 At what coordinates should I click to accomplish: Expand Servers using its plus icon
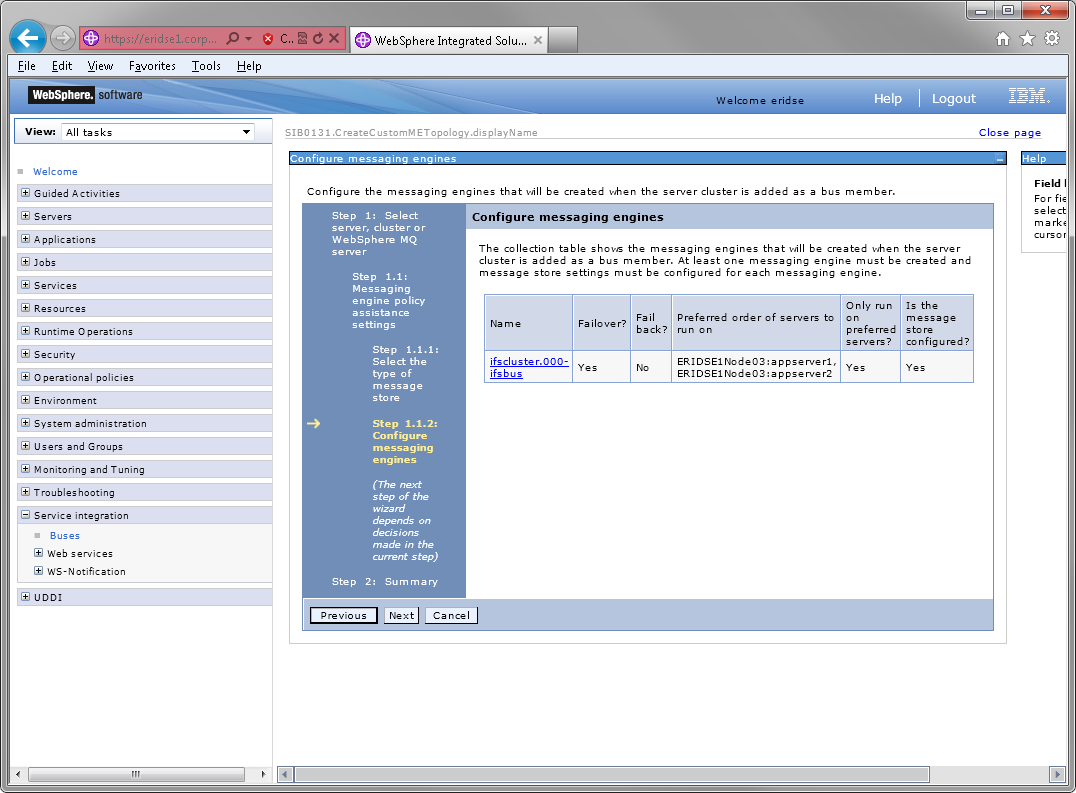tap(25, 216)
